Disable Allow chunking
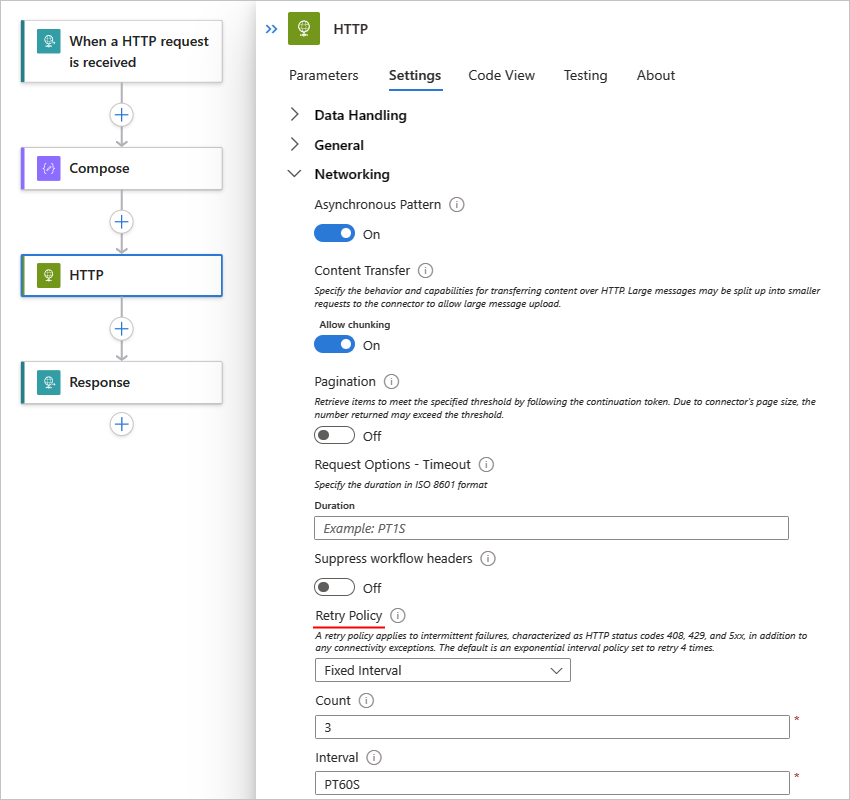Screen dimensions: 850x800 pos(334,343)
